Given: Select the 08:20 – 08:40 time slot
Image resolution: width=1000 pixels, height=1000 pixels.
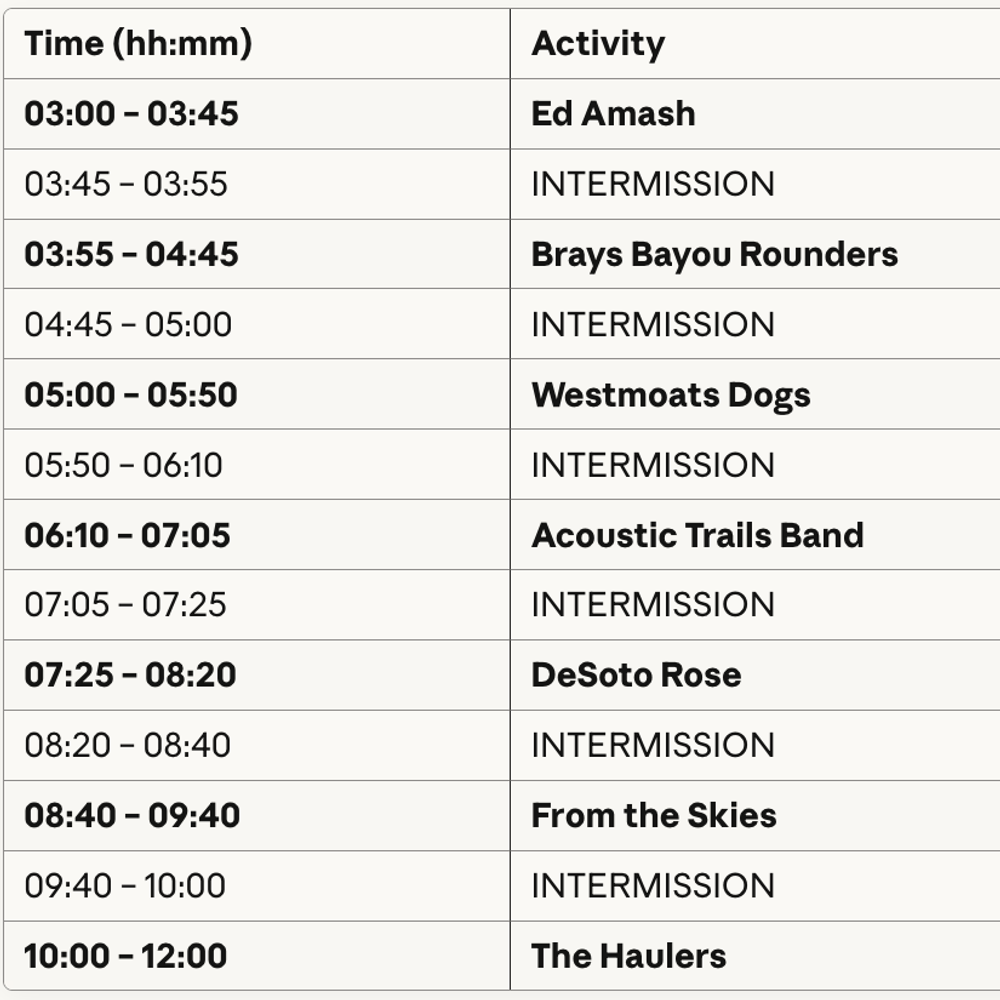Looking at the screenshot, I should coord(127,745).
